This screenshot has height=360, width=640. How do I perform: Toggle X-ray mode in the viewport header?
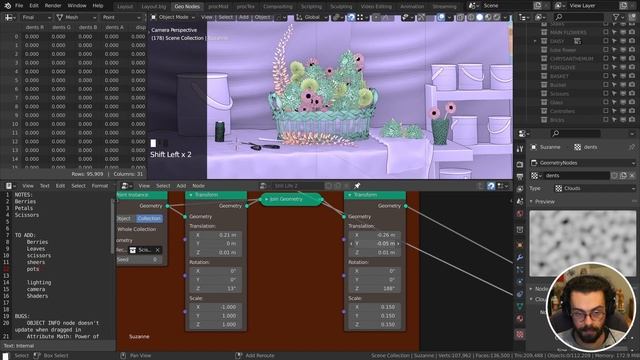pyautogui.click(x=460, y=17)
